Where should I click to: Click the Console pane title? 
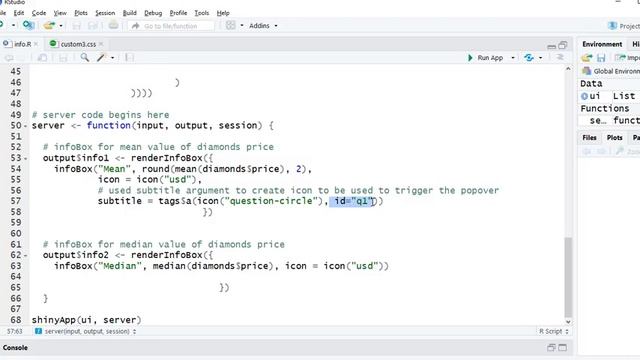(x=15, y=348)
